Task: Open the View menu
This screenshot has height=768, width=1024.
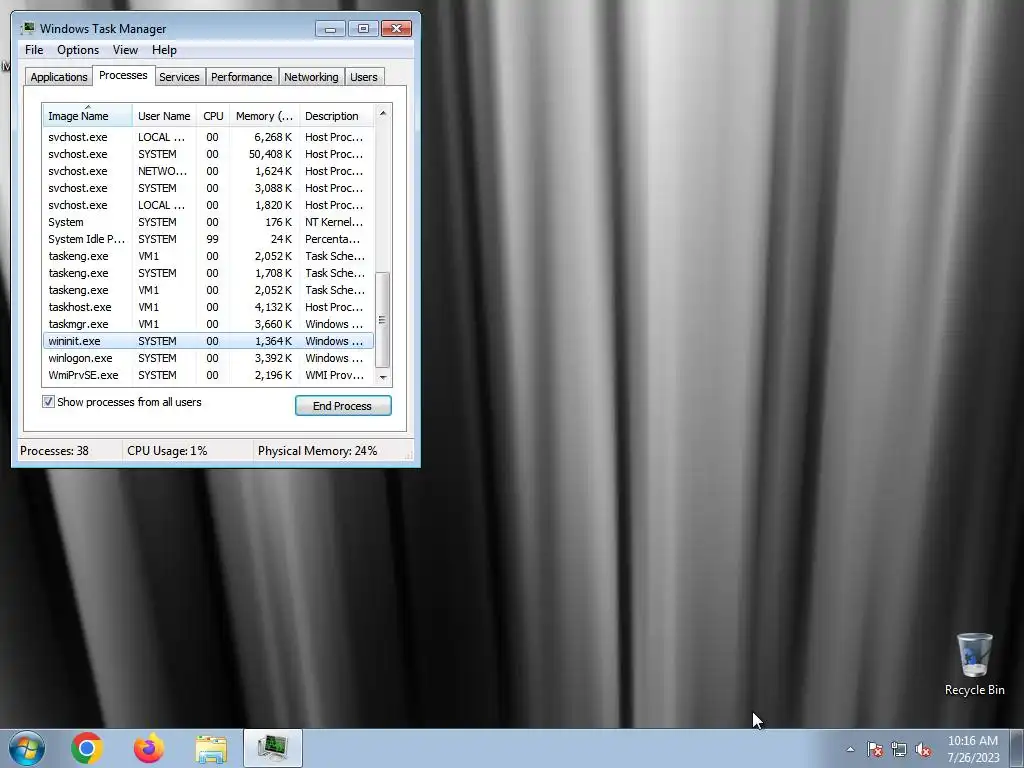Action: 125,50
